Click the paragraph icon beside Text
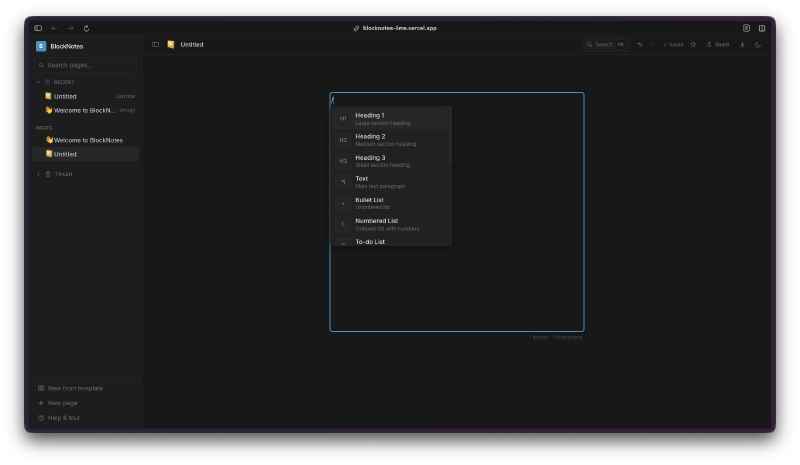This screenshot has height=465, width=800. (343, 182)
